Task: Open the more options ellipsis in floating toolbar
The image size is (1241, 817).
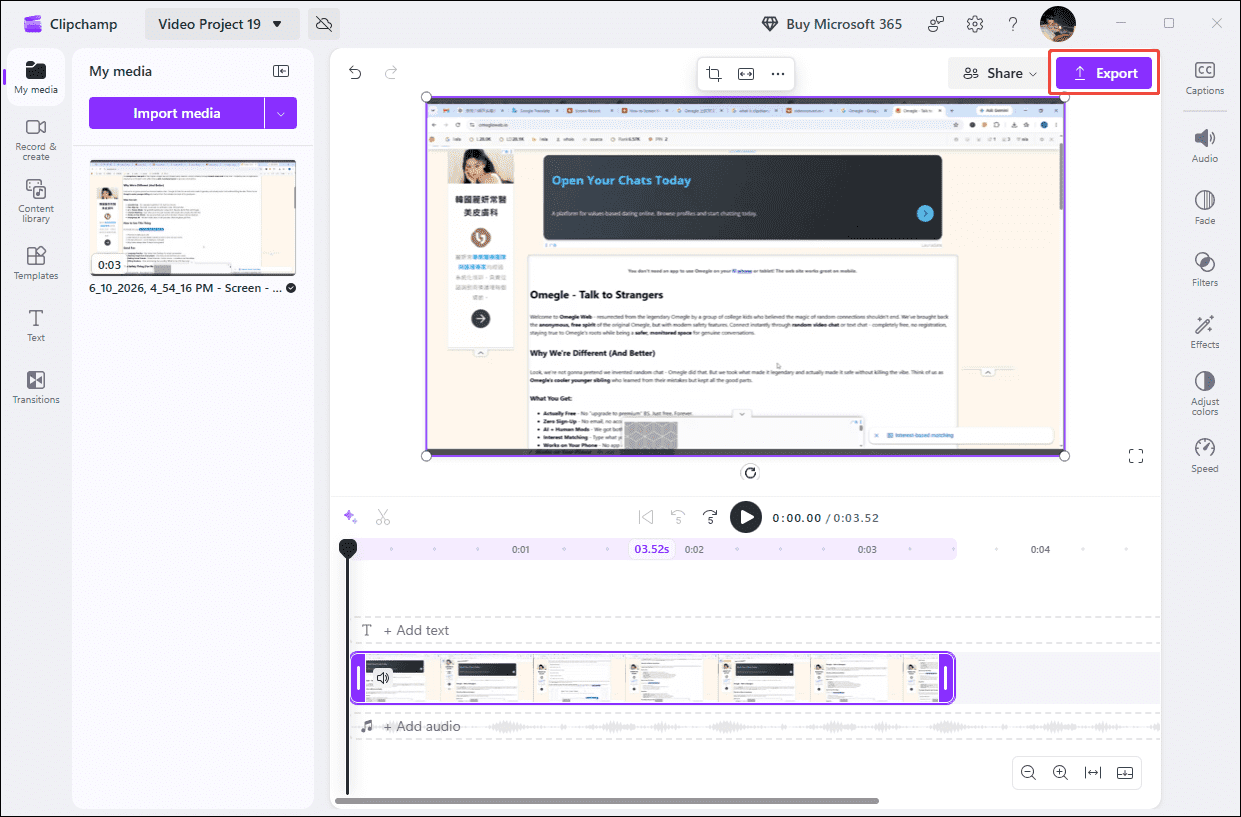Action: 778,73
